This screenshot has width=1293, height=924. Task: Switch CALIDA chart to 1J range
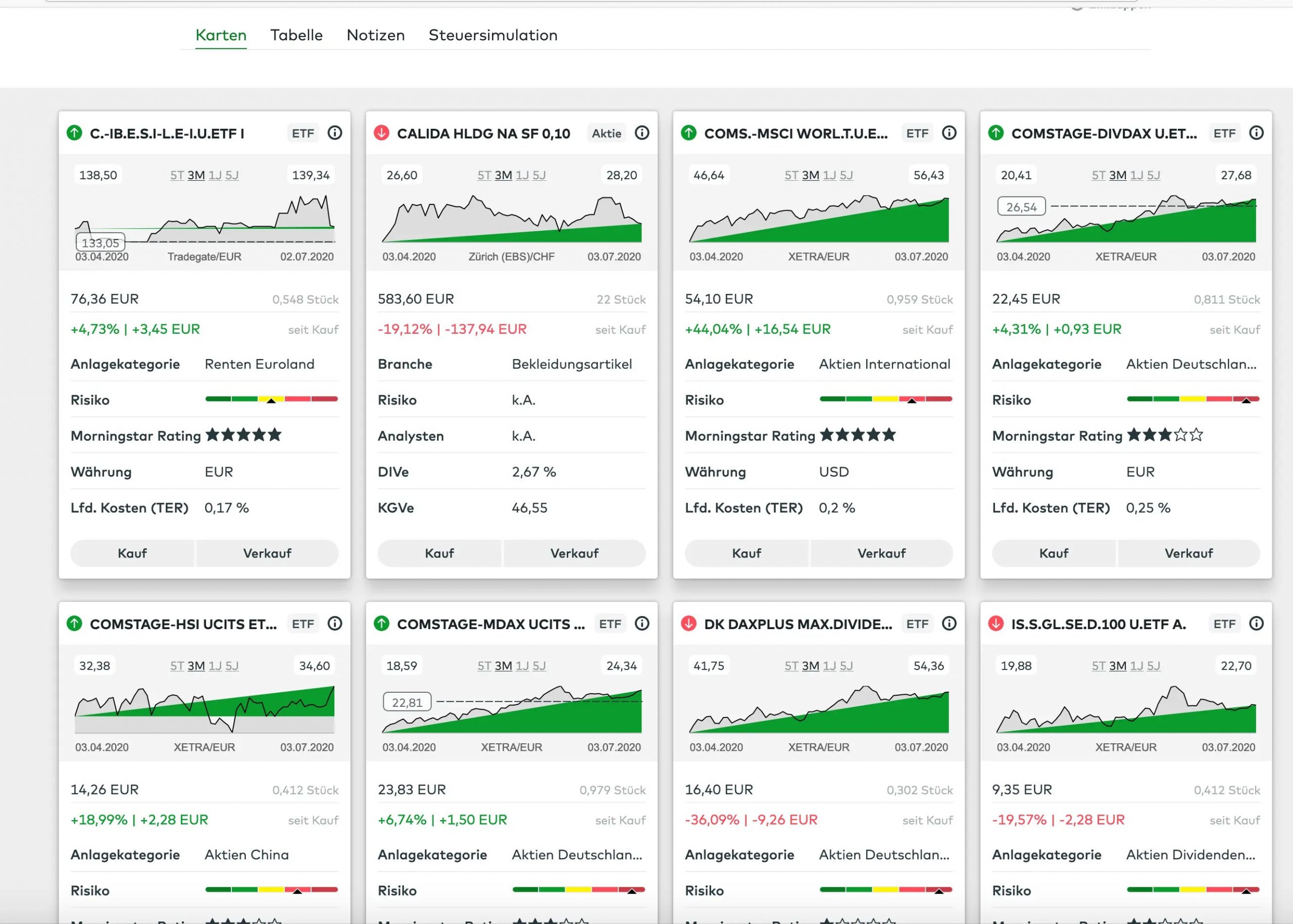click(522, 175)
